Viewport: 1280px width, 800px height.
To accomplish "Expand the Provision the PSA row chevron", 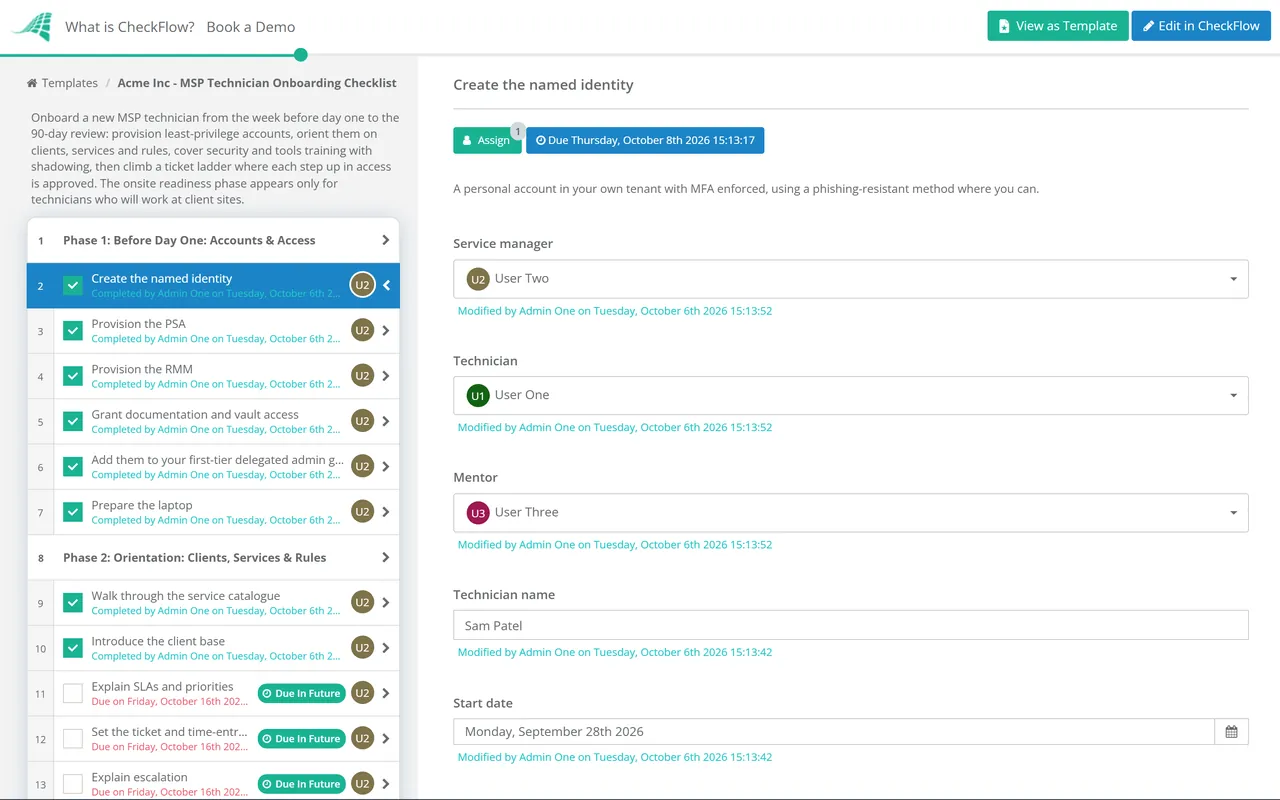I will click(386, 330).
